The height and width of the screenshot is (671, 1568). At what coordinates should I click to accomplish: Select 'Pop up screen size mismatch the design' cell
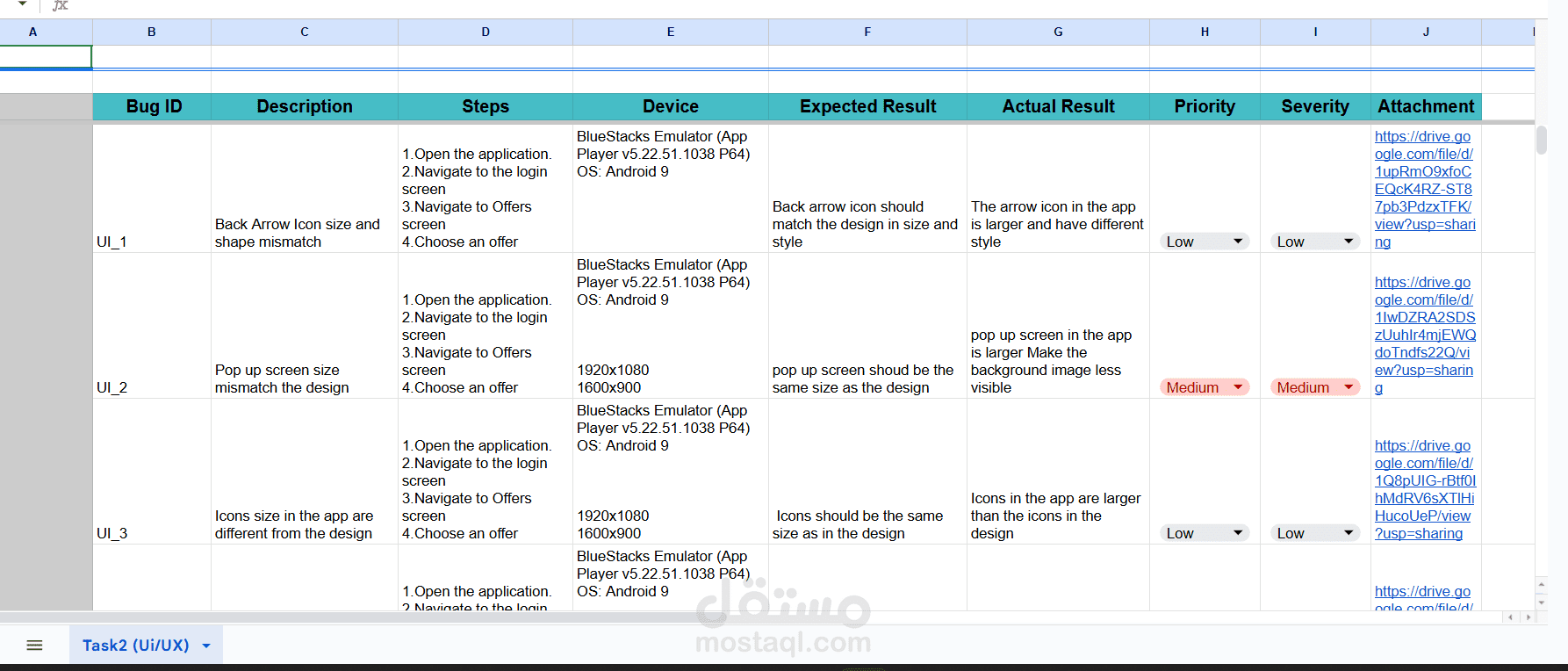[305, 326]
